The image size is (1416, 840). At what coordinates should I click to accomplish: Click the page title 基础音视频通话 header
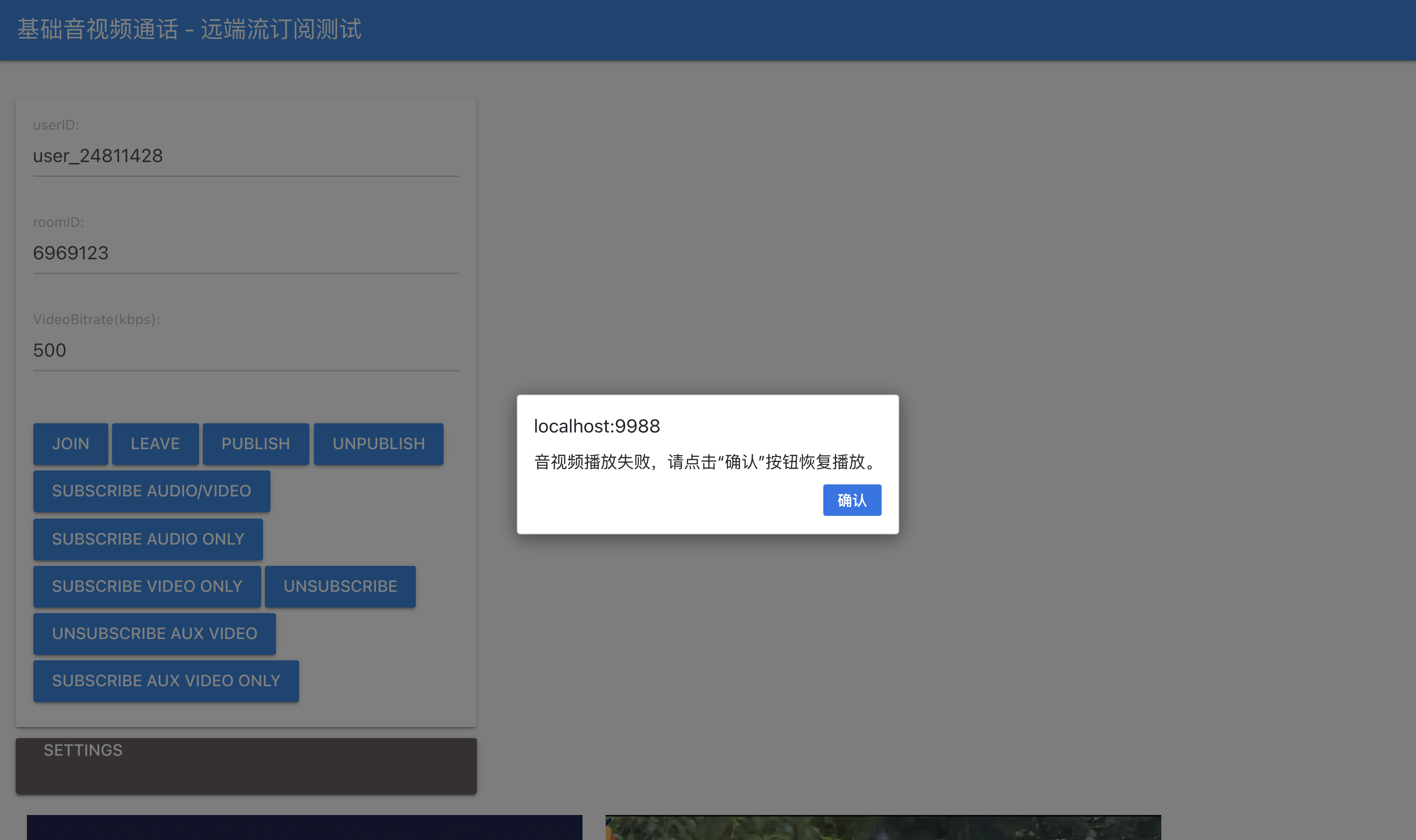[x=189, y=30]
